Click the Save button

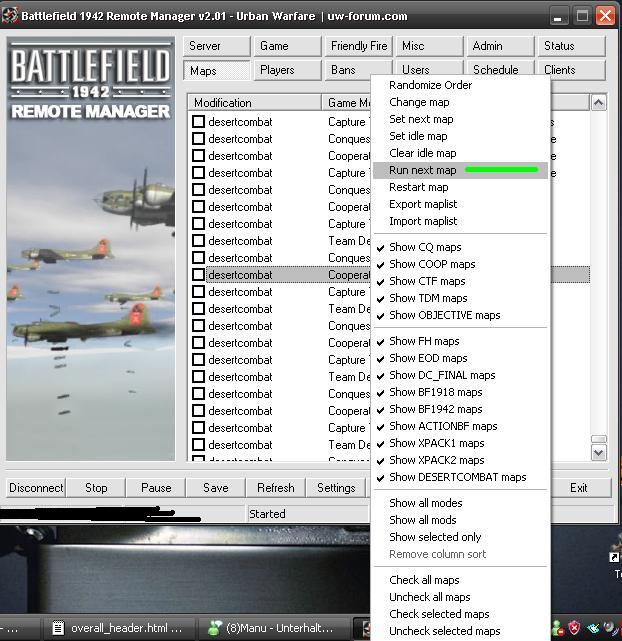pyautogui.click(x=216, y=488)
